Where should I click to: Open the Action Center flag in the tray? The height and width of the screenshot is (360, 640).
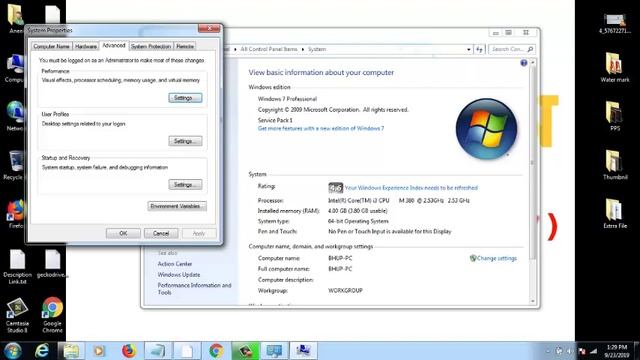click(582, 351)
